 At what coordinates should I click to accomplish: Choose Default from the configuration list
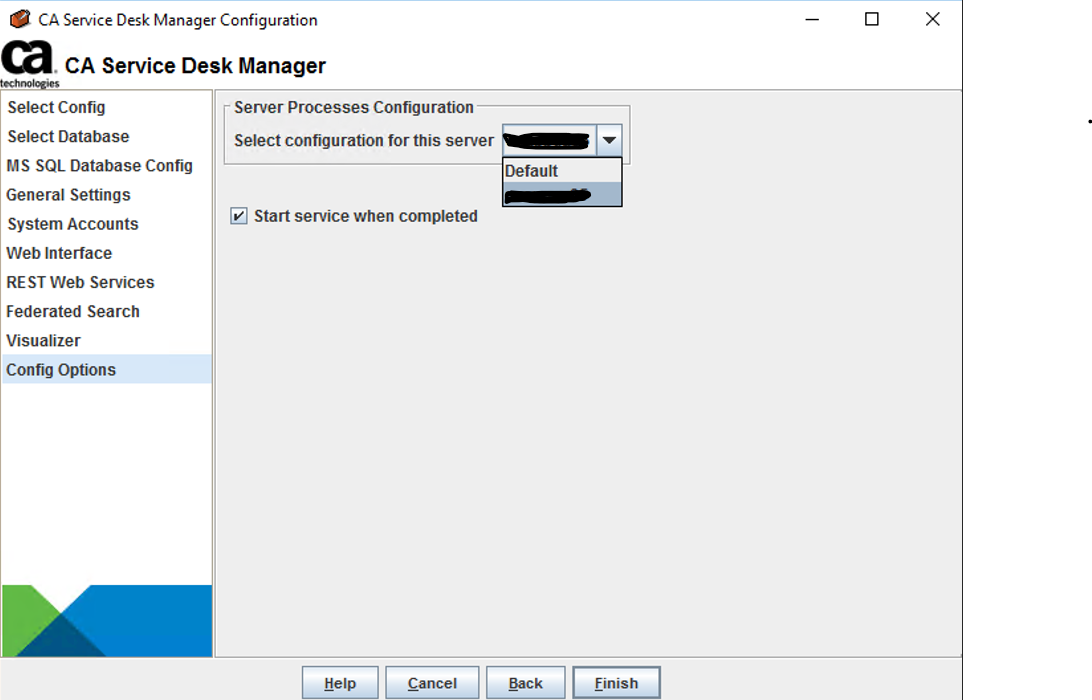[x=561, y=171]
